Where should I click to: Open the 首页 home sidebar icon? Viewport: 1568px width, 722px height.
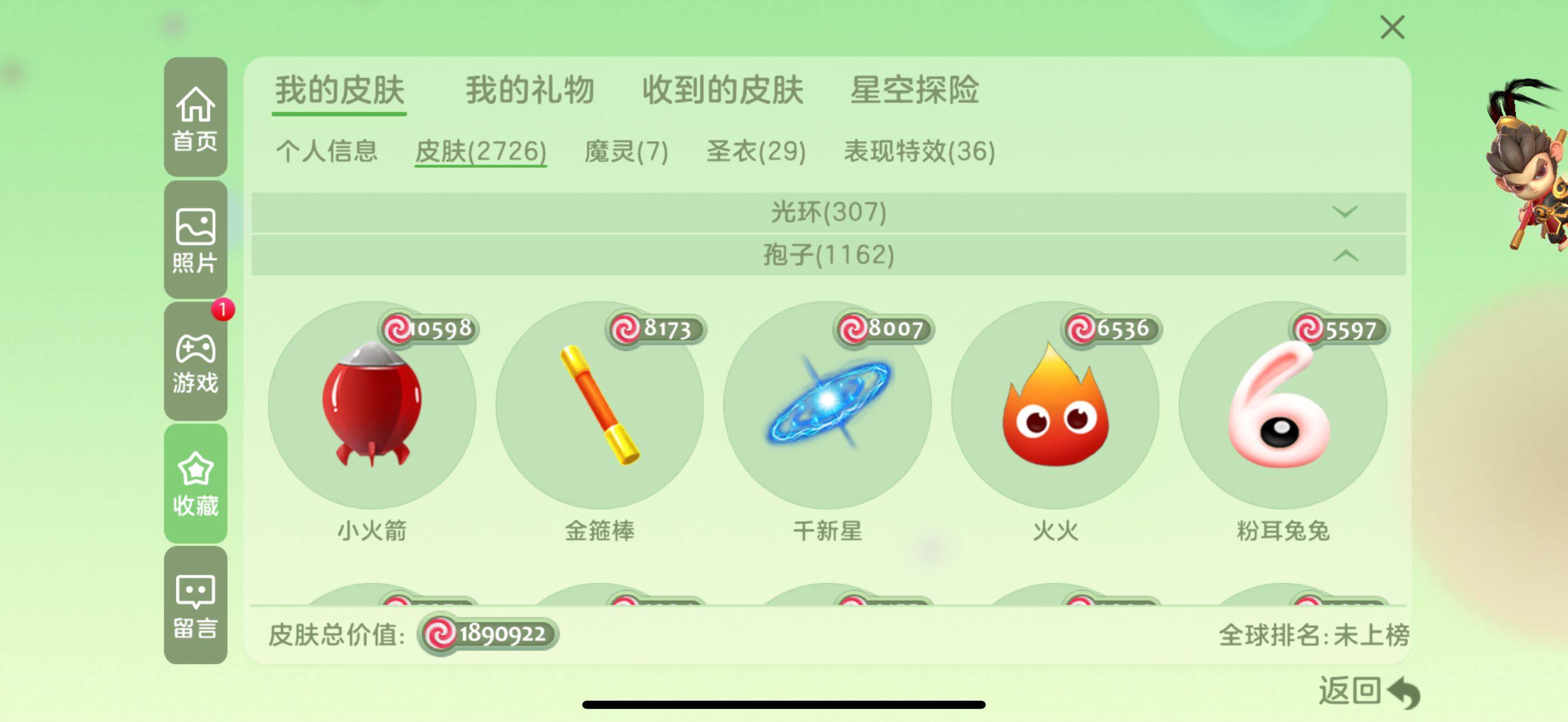click(x=195, y=117)
